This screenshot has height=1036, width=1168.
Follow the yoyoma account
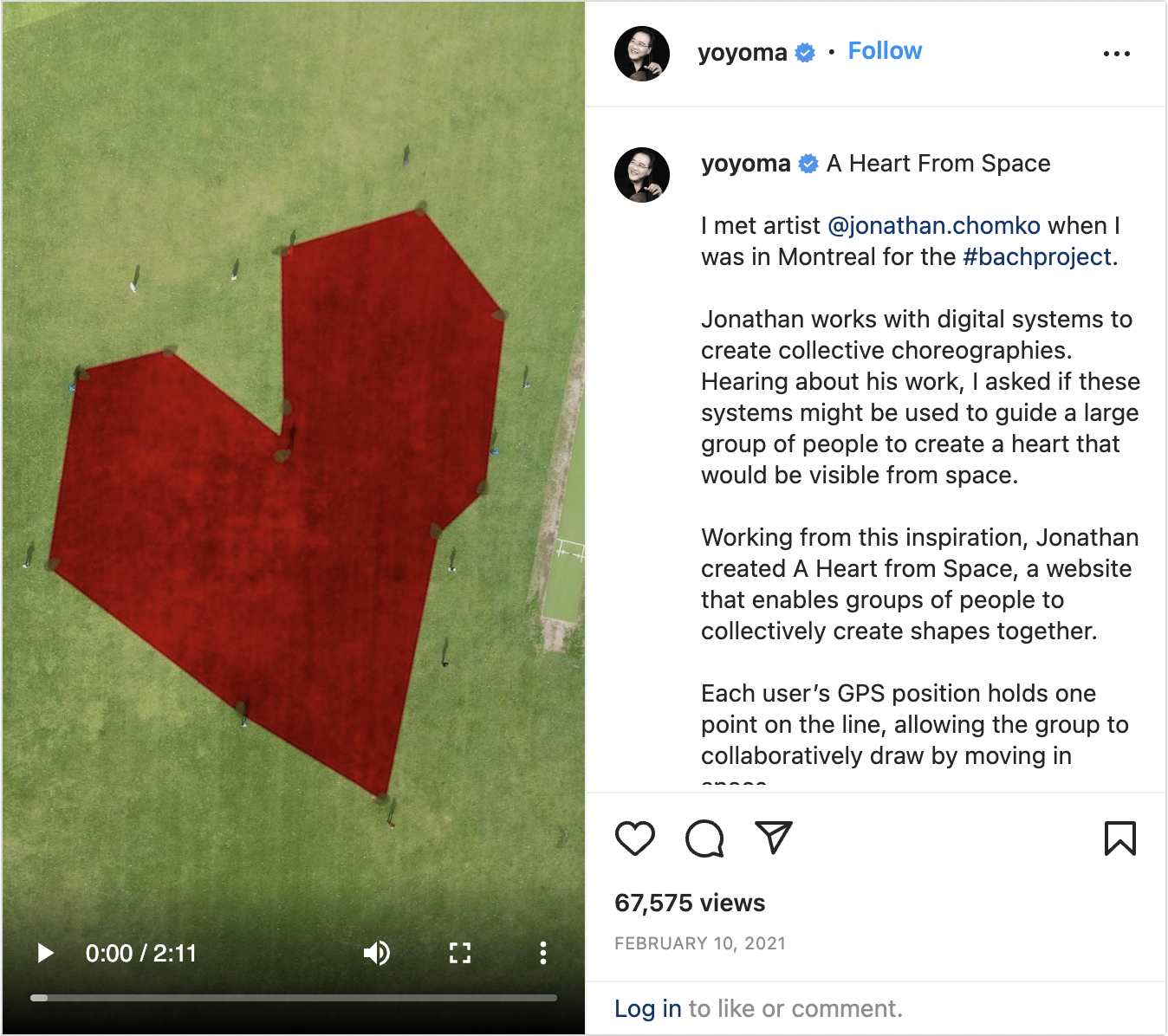[885, 51]
